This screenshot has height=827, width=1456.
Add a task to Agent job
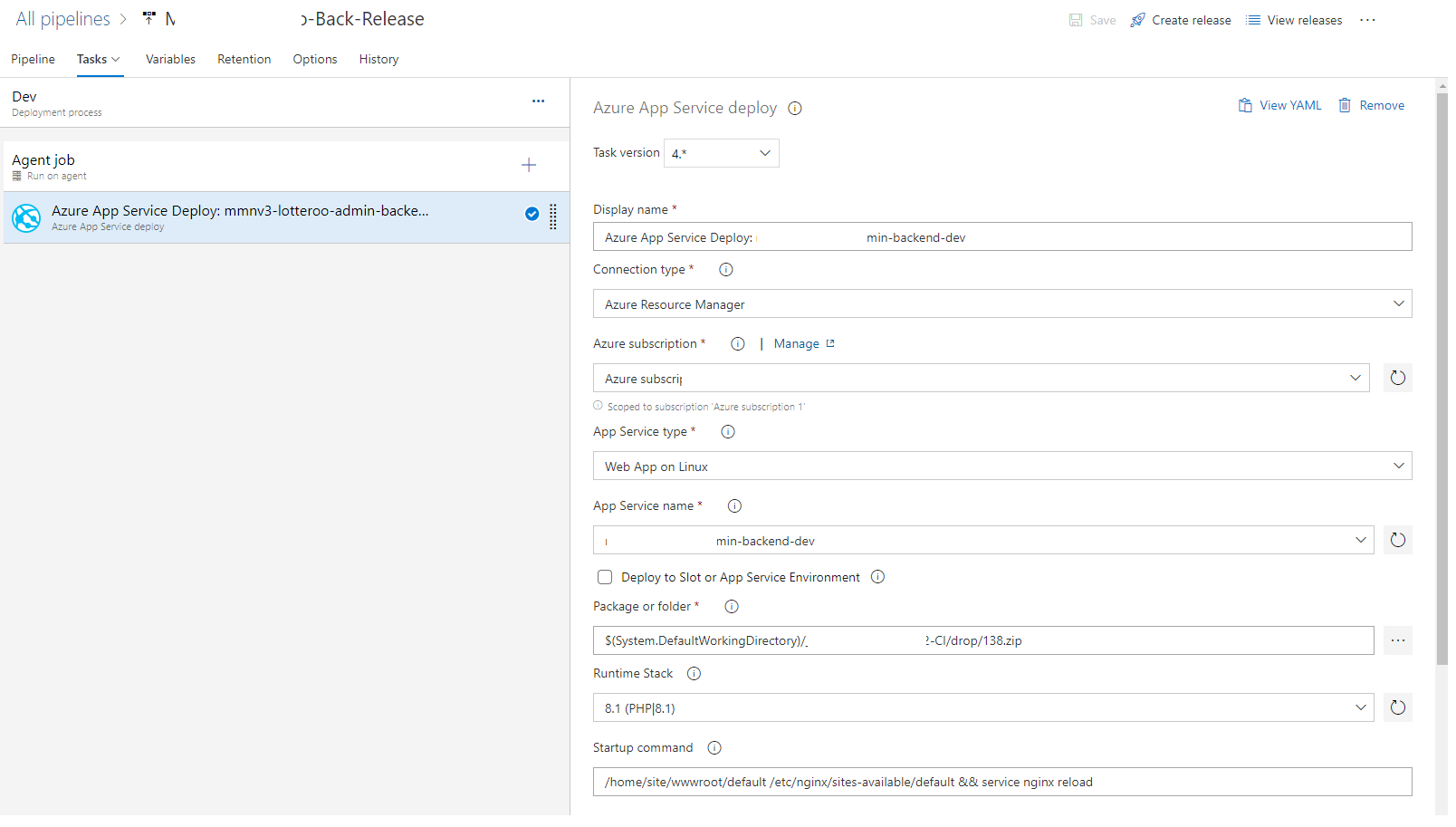(529, 165)
